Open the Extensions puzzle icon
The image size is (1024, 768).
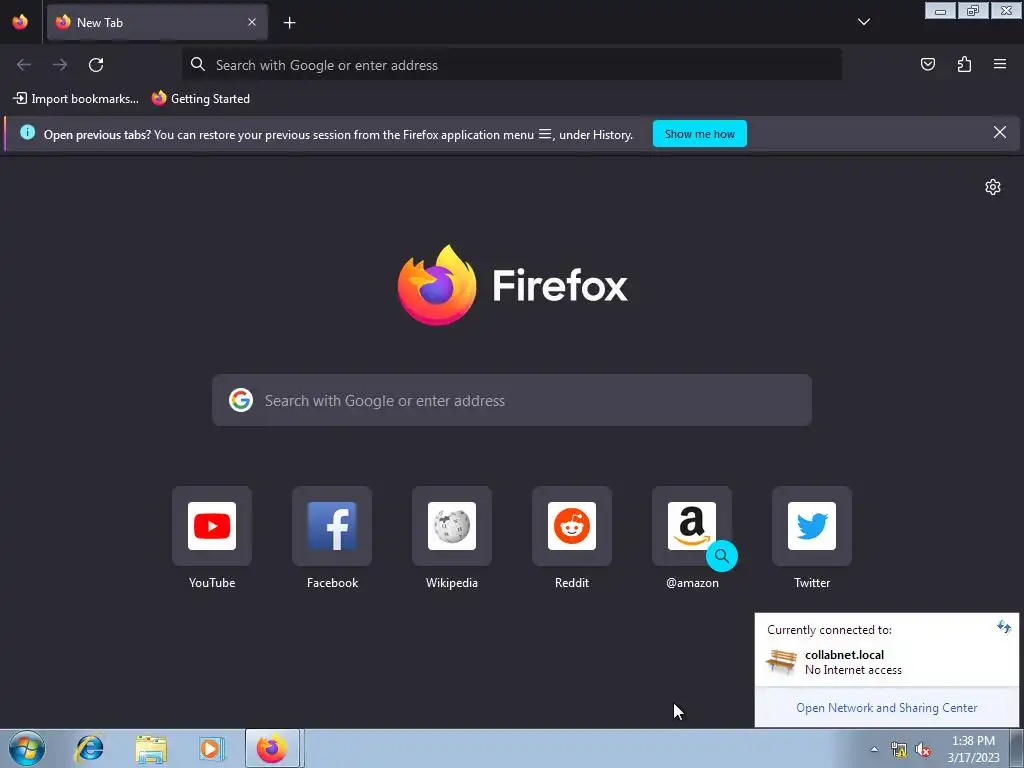click(x=964, y=64)
